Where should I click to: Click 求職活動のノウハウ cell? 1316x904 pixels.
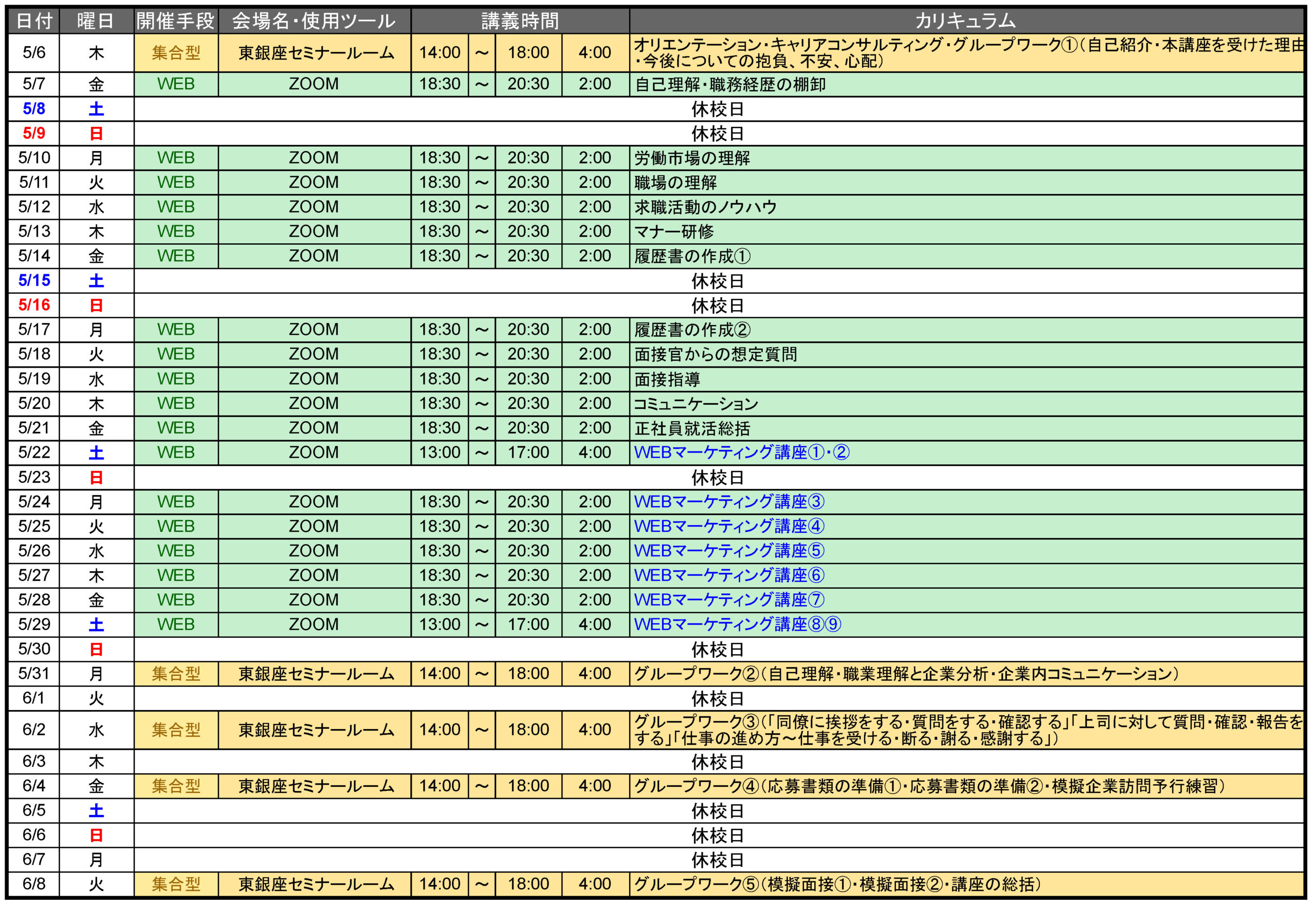tap(966, 207)
